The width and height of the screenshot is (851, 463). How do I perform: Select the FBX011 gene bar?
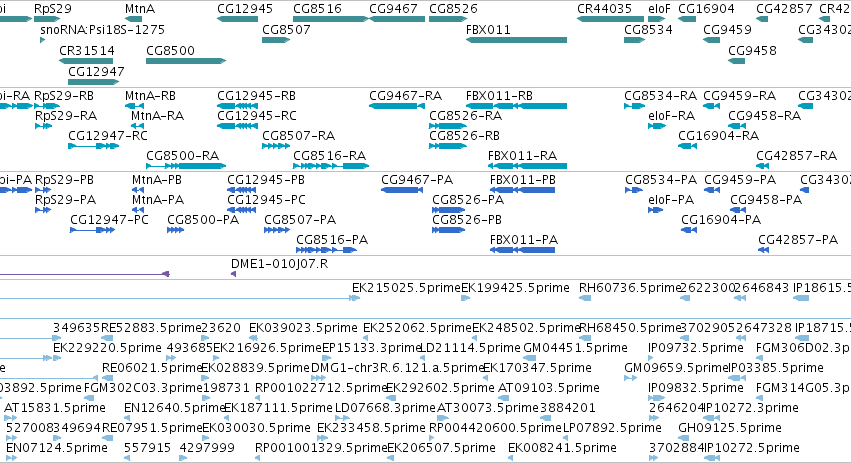pos(516,40)
